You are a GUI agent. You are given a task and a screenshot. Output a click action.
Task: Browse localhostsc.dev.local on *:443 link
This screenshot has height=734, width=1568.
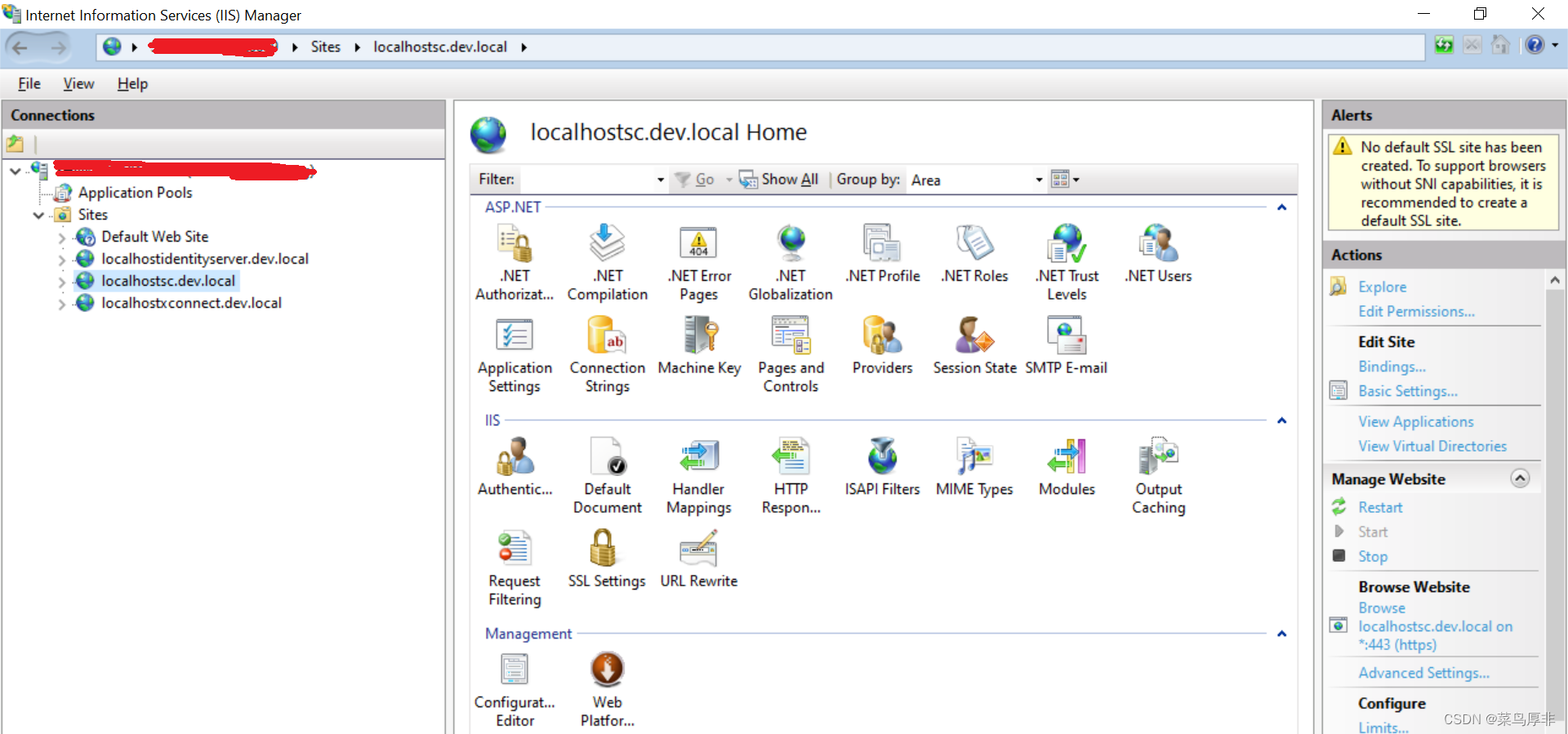click(1435, 626)
